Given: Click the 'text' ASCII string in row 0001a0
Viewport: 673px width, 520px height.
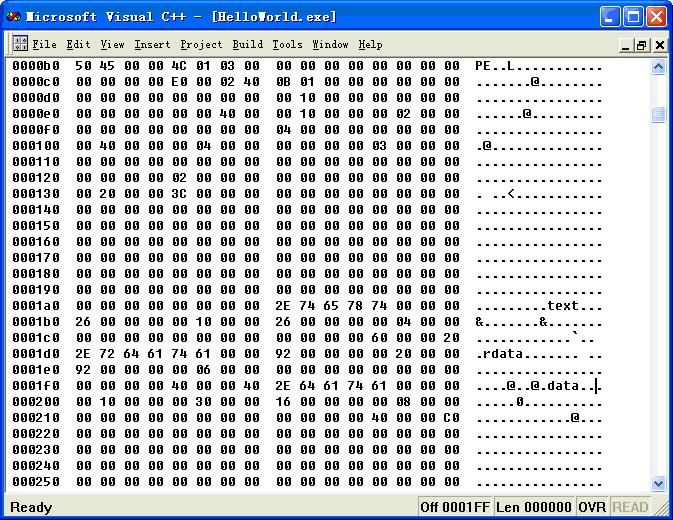Looking at the screenshot, I should (563, 306).
